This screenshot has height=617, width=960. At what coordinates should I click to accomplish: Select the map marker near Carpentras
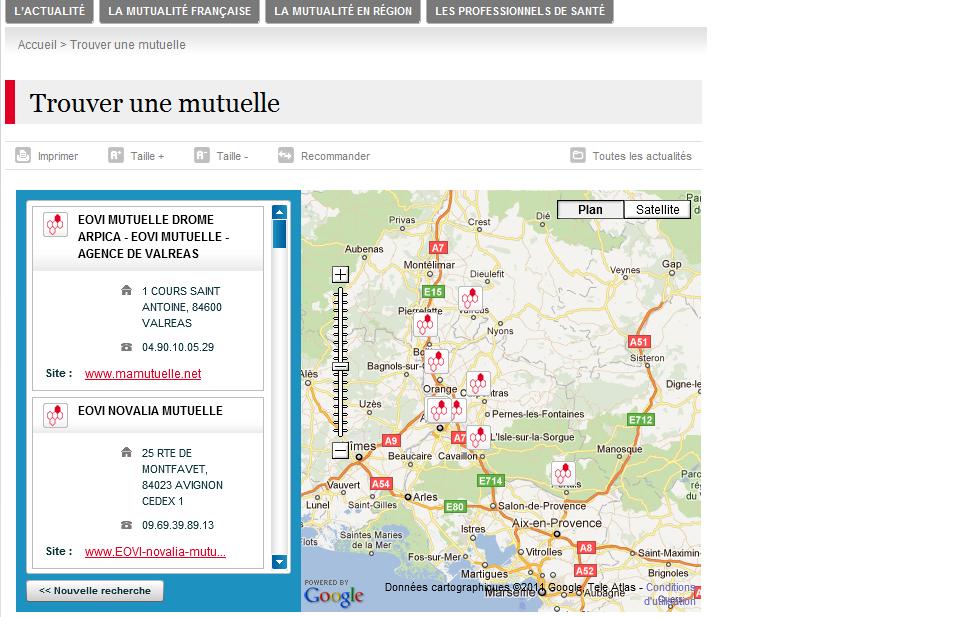pyautogui.click(x=478, y=384)
